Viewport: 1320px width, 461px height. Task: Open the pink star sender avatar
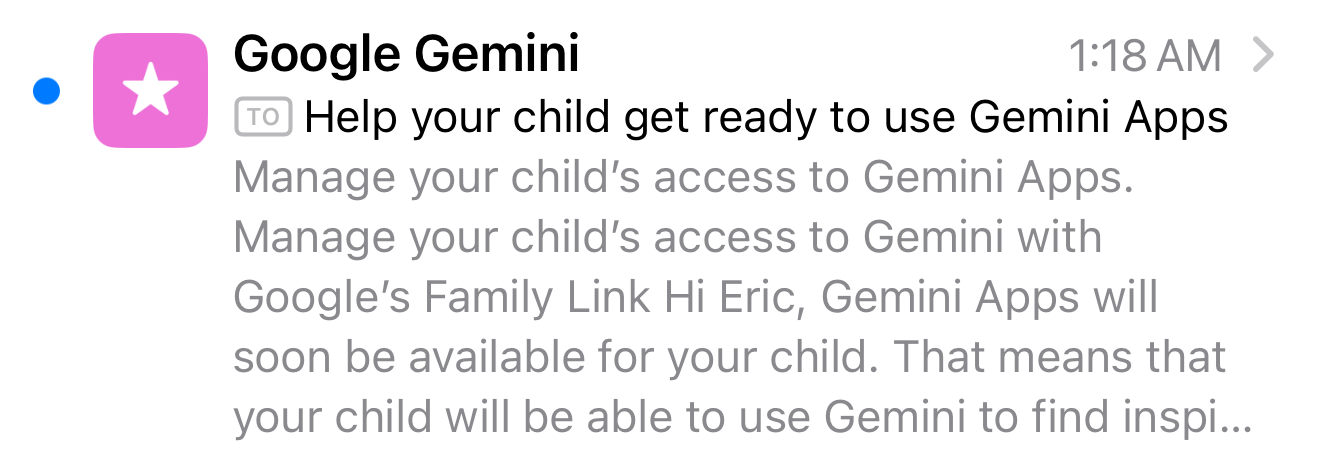click(x=150, y=90)
